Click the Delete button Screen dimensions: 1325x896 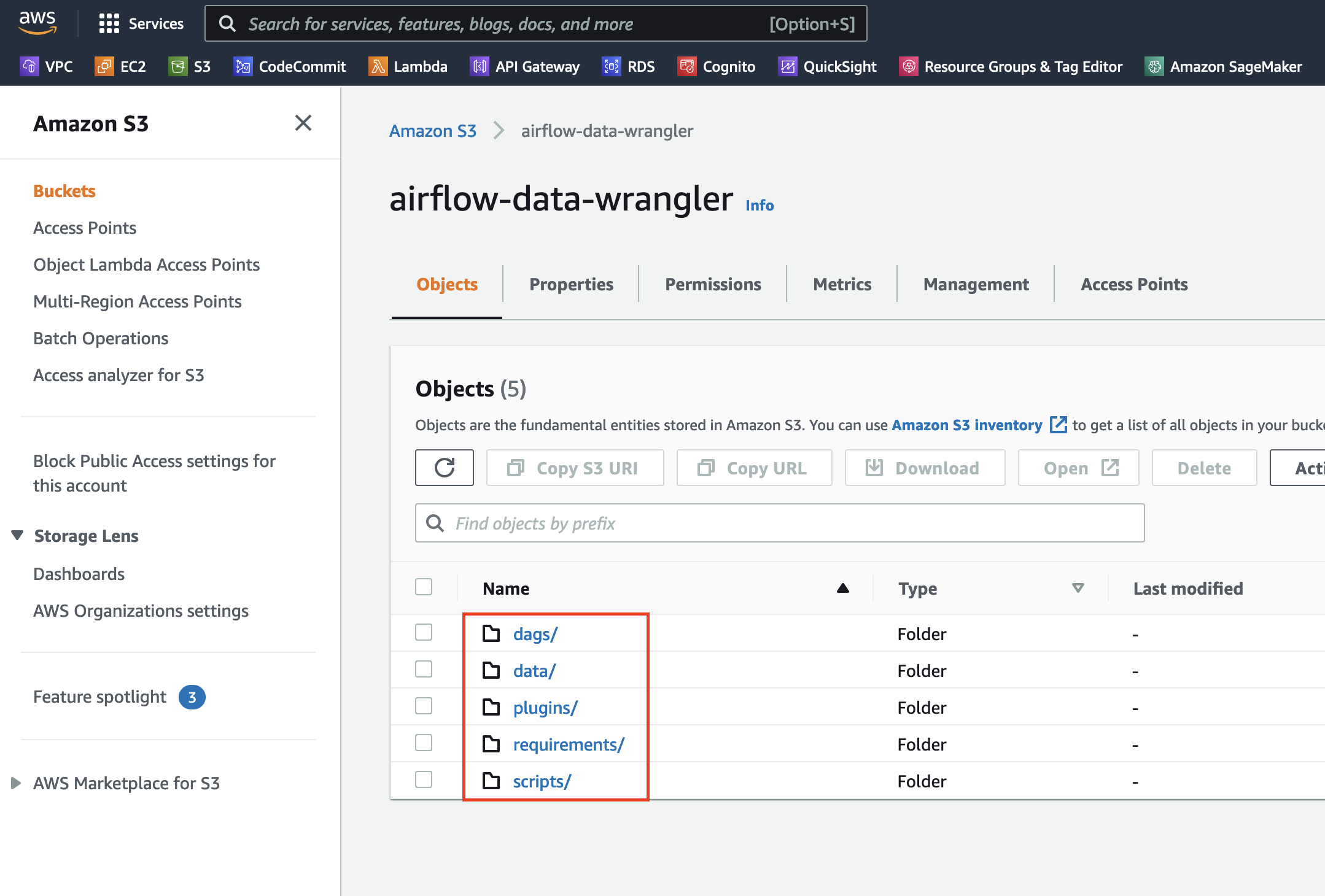[1205, 468]
